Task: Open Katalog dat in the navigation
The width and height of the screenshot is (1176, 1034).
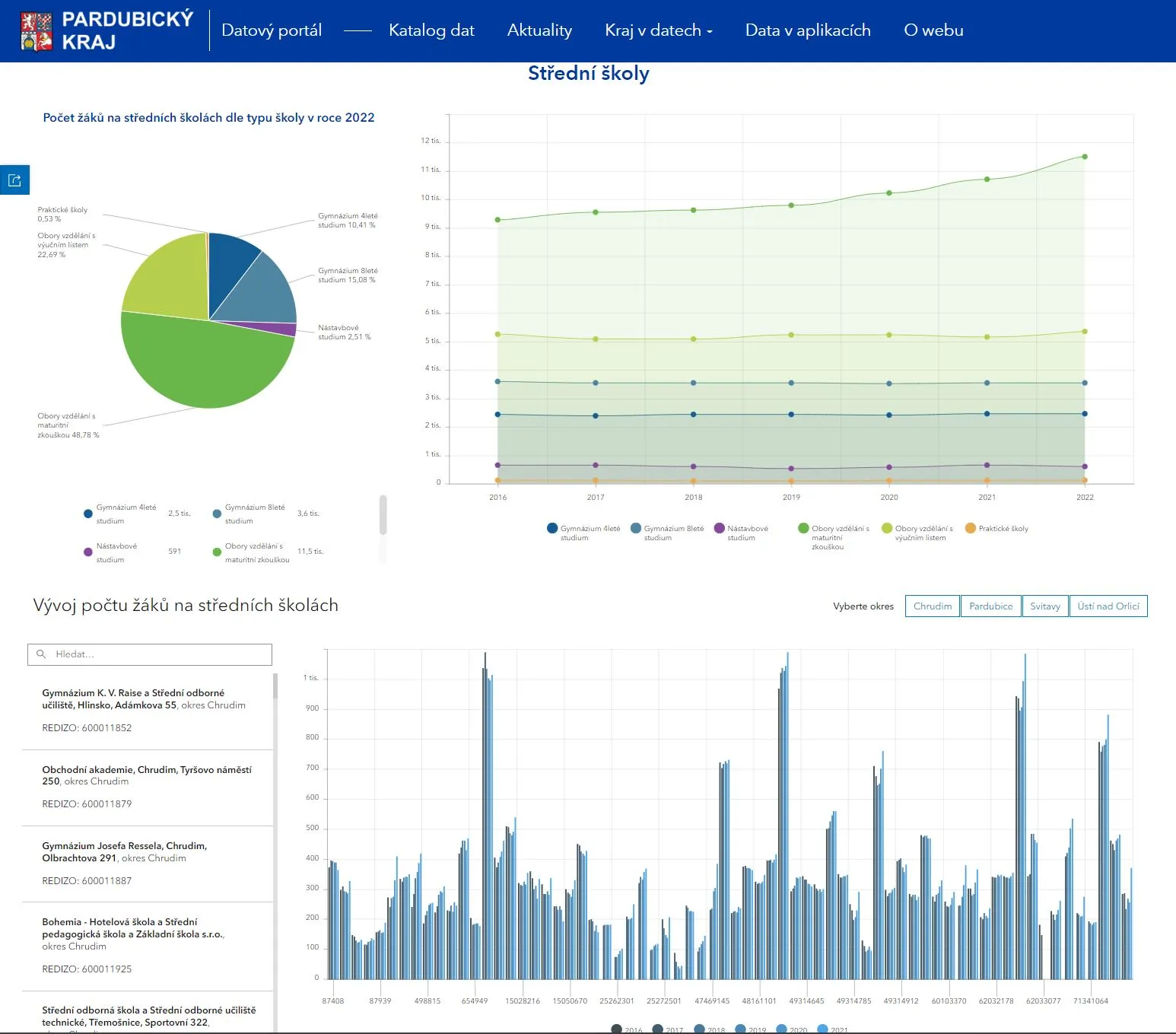Action: pos(431,30)
